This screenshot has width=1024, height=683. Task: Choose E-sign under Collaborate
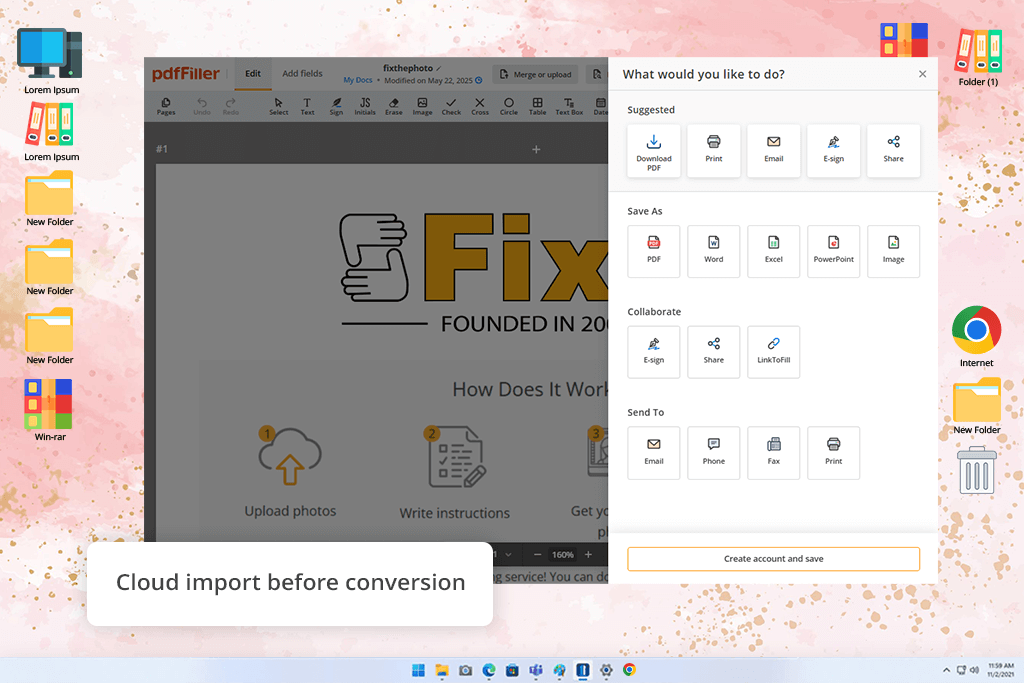pyautogui.click(x=654, y=352)
